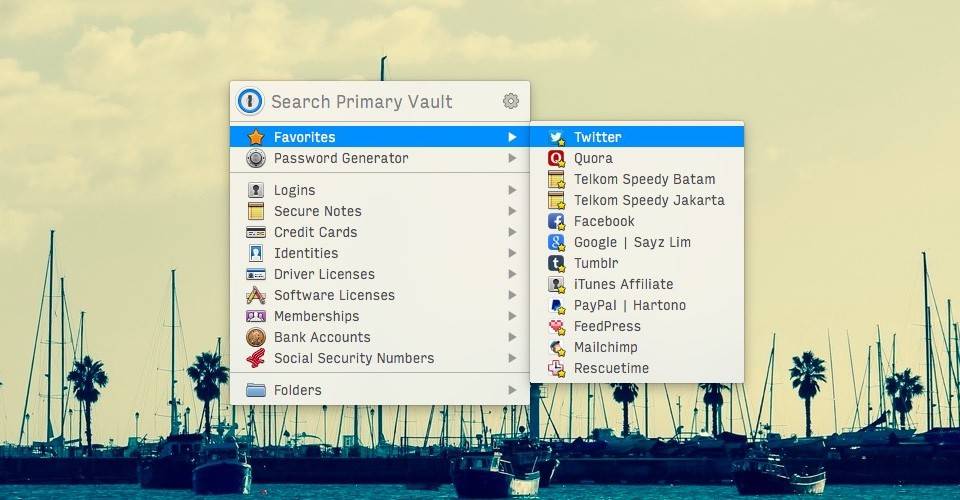The height and width of the screenshot is (500, 960).
Task: Click the Telkom Speedy Jakarta text
Action: pyautogui.click(x=649, y=200)
